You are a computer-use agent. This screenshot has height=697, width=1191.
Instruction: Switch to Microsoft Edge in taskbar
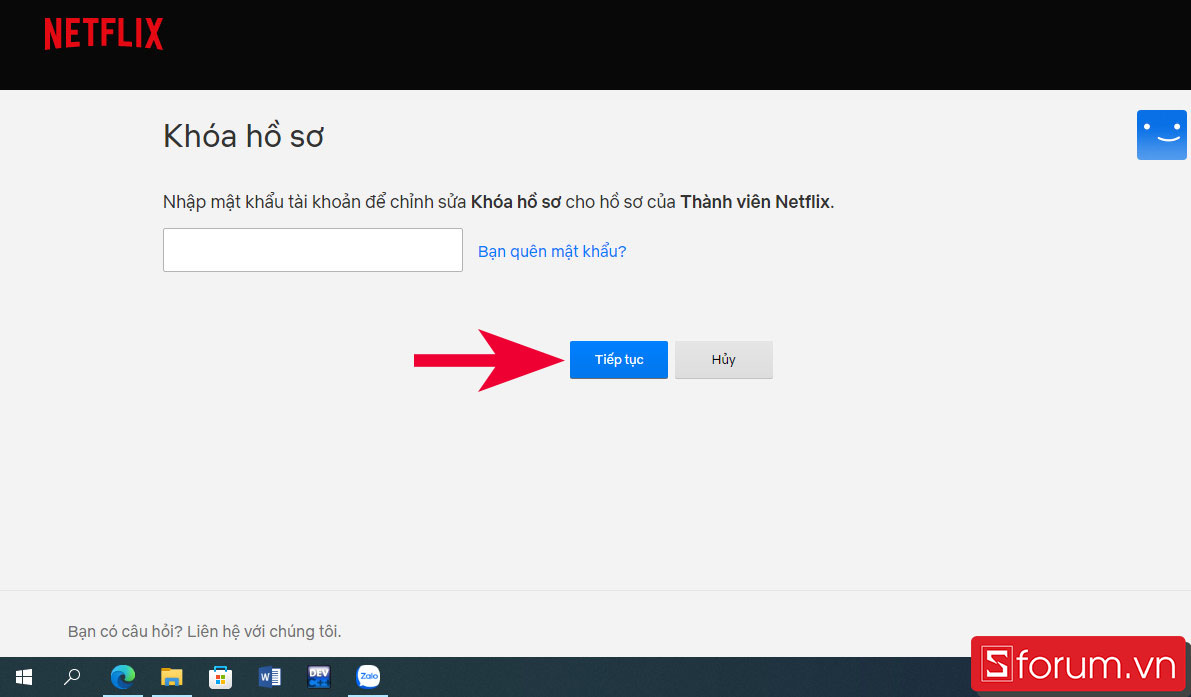tap(122, 676)
